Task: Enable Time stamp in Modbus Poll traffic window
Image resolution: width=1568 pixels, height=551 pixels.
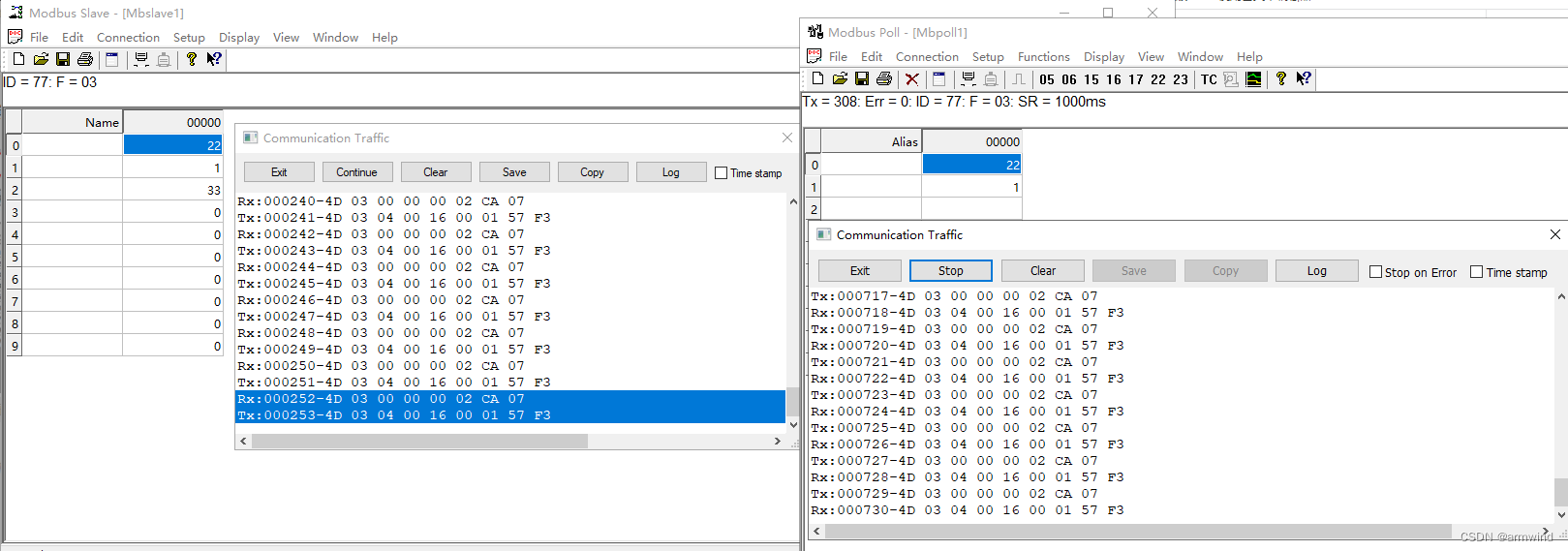Action: pyautogui.click(x=1476, y=272)
